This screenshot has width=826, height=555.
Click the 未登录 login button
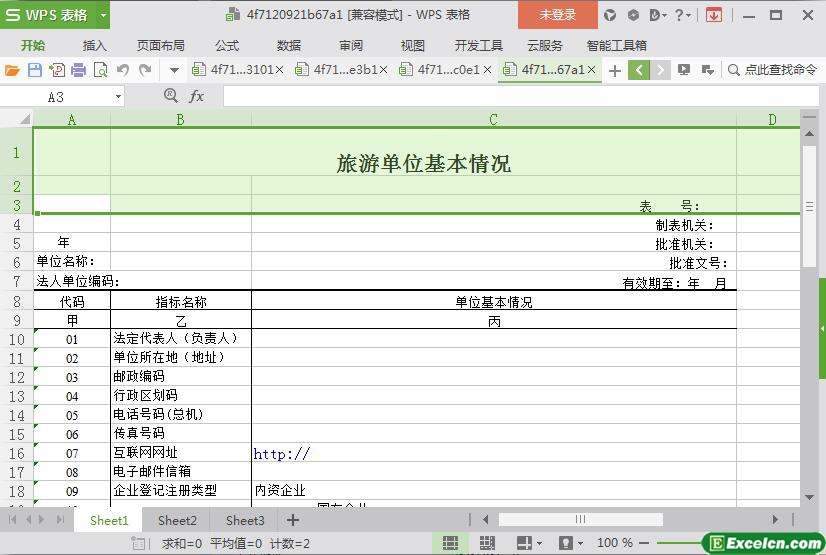coord(557,15)
